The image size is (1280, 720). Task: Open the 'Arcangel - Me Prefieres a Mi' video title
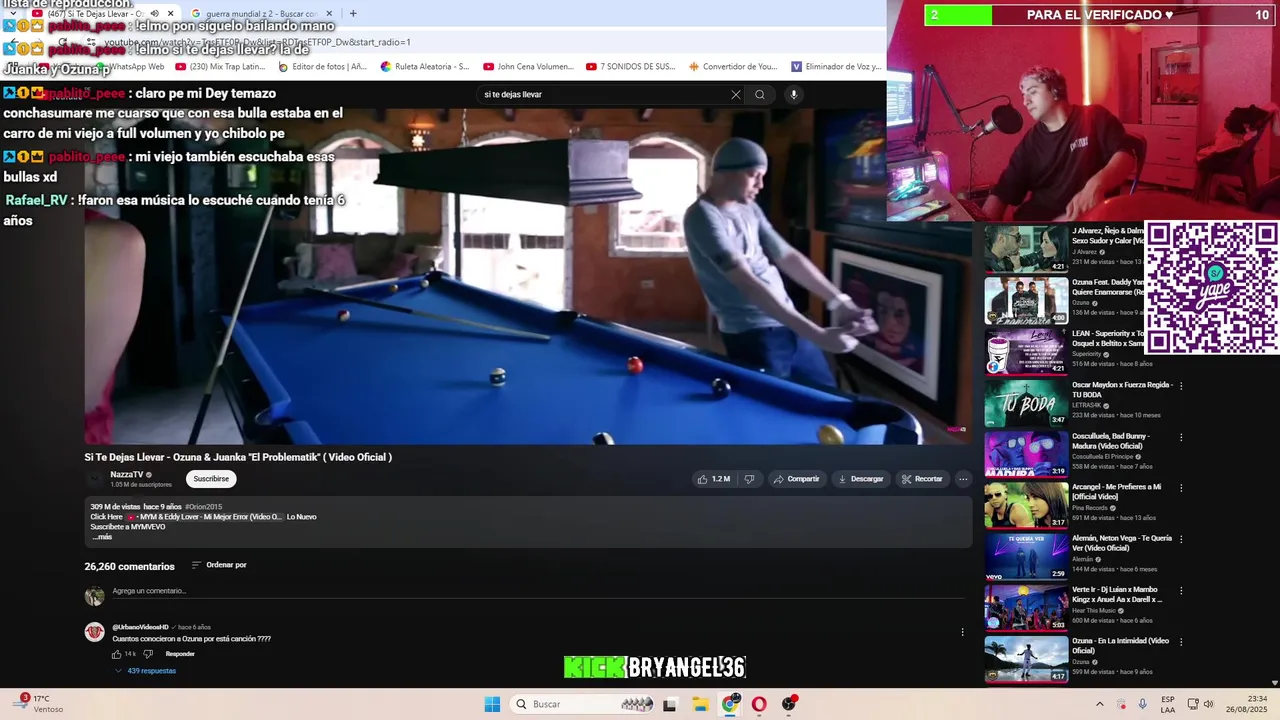[x=1117, y=491]
